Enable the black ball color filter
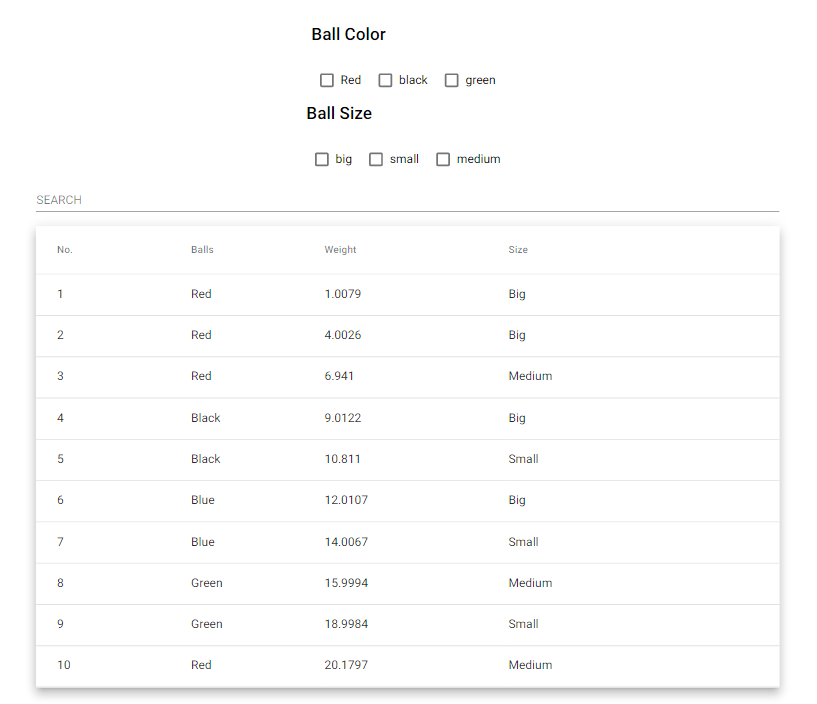Image resolution: width=817 pixels, height=704 pixels. click(x=385, y=80)
